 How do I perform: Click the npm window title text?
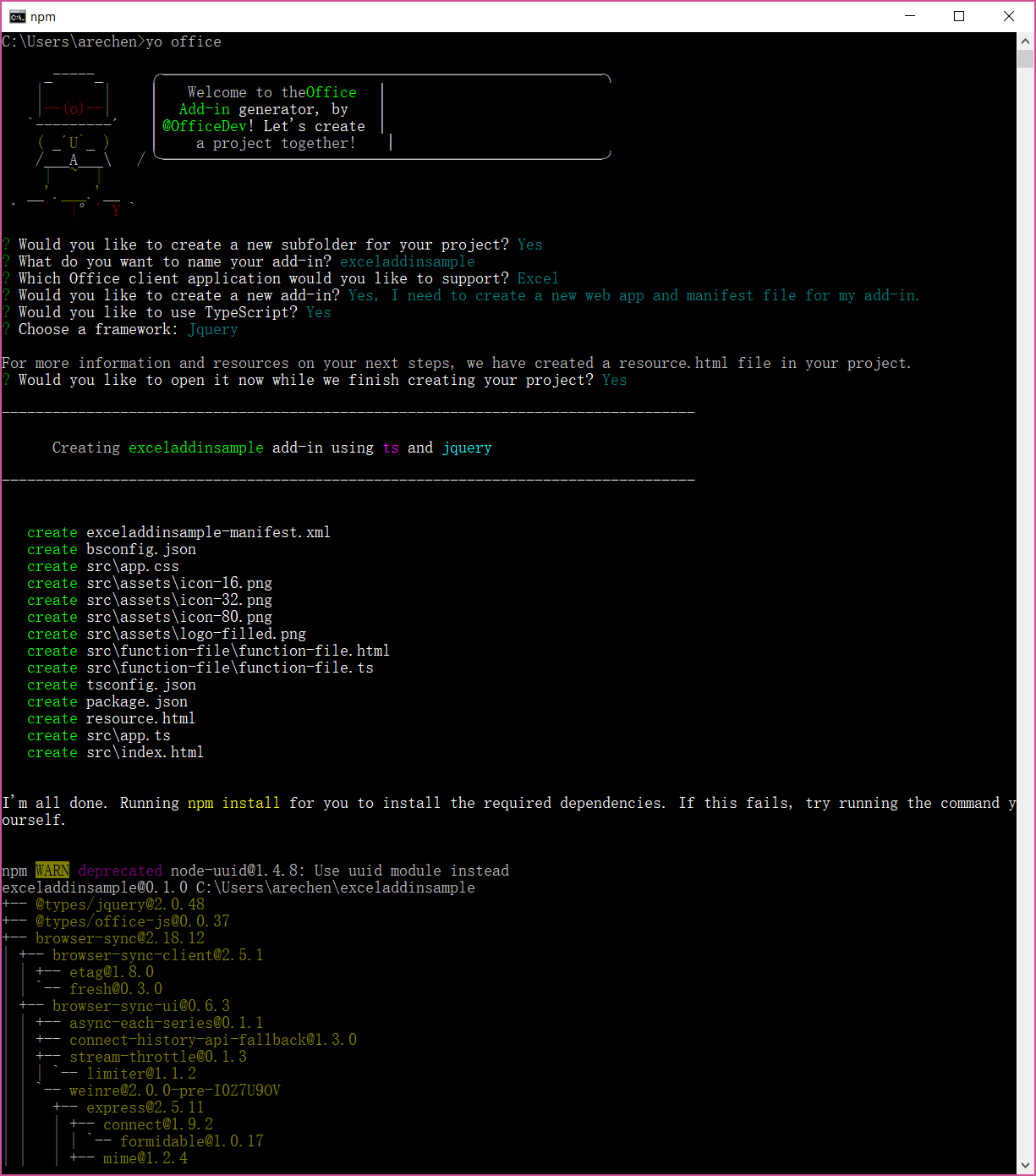click(x=43, y=17)
